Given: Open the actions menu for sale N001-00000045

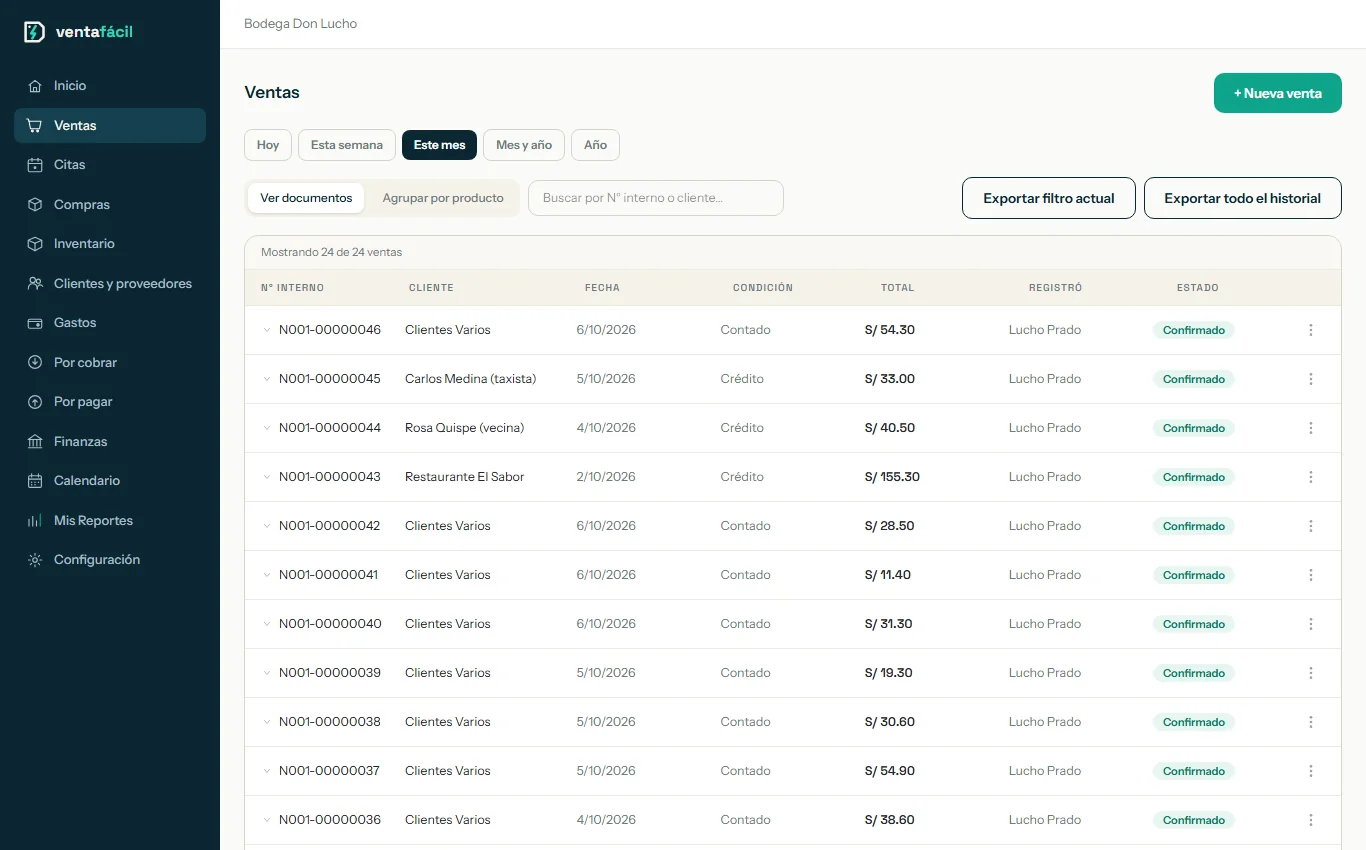Looking at the screenshot, I should (x=1311, y=379).
